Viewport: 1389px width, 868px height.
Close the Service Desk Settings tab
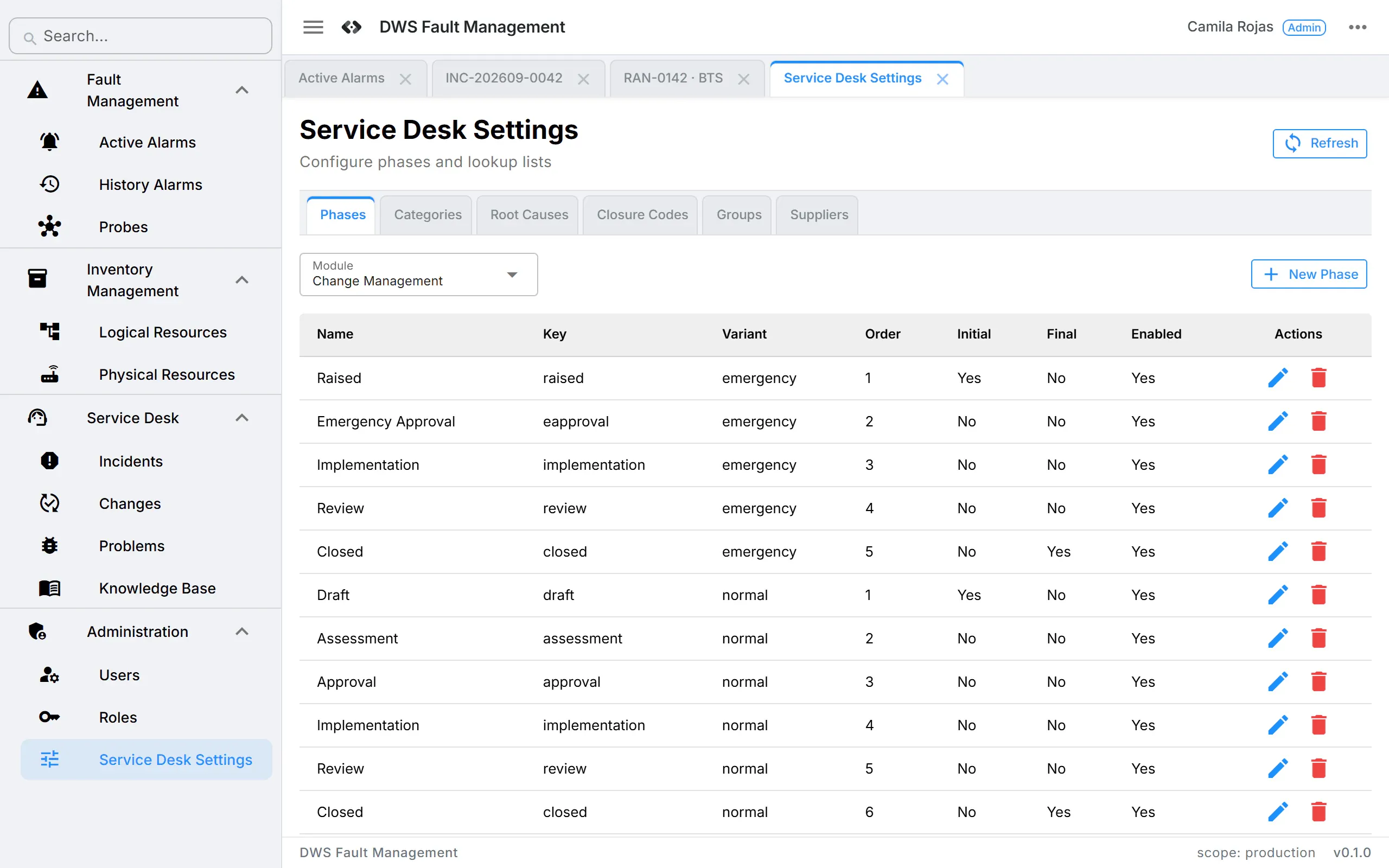pos(942,79)
